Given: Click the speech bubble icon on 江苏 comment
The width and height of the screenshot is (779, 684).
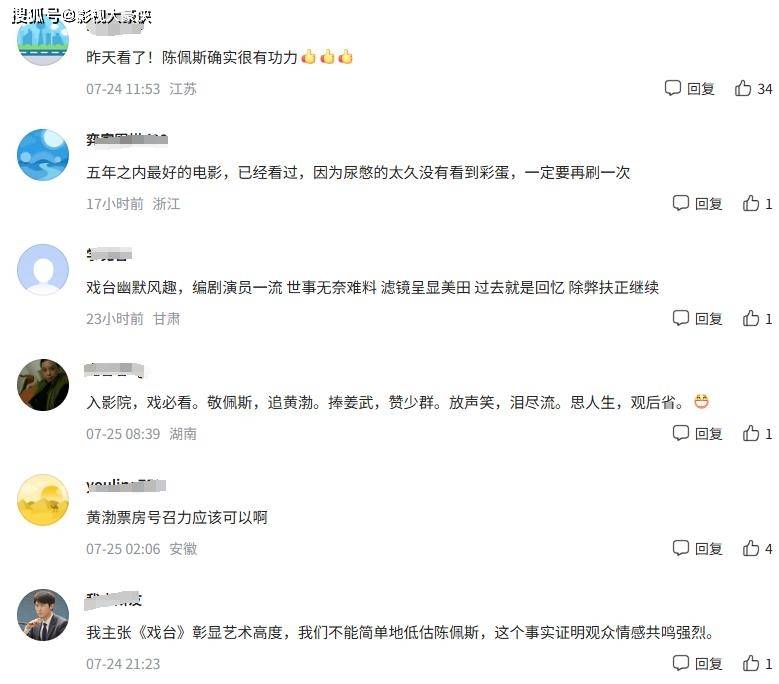Looking at the screenshot, I should click(672, 88).
